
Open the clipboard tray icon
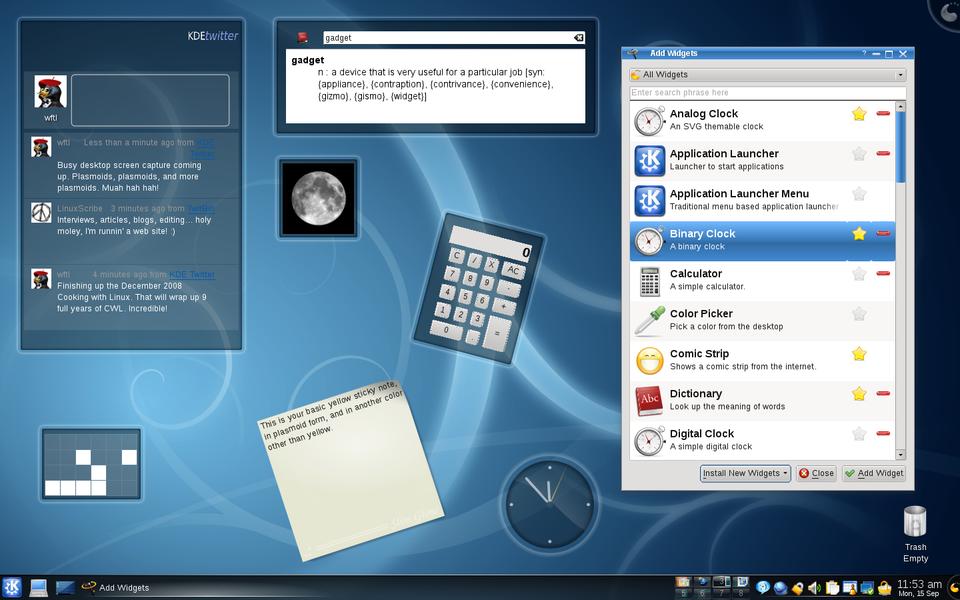click(832, 588)
